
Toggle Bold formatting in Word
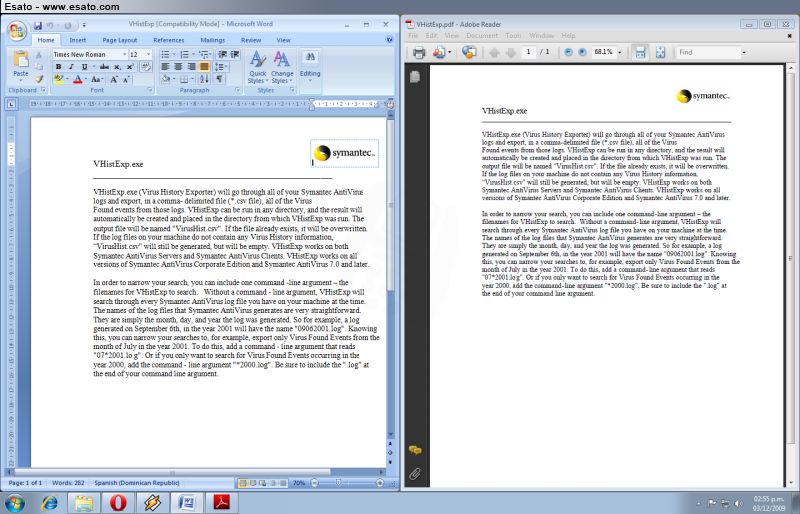tap(58, 67)
